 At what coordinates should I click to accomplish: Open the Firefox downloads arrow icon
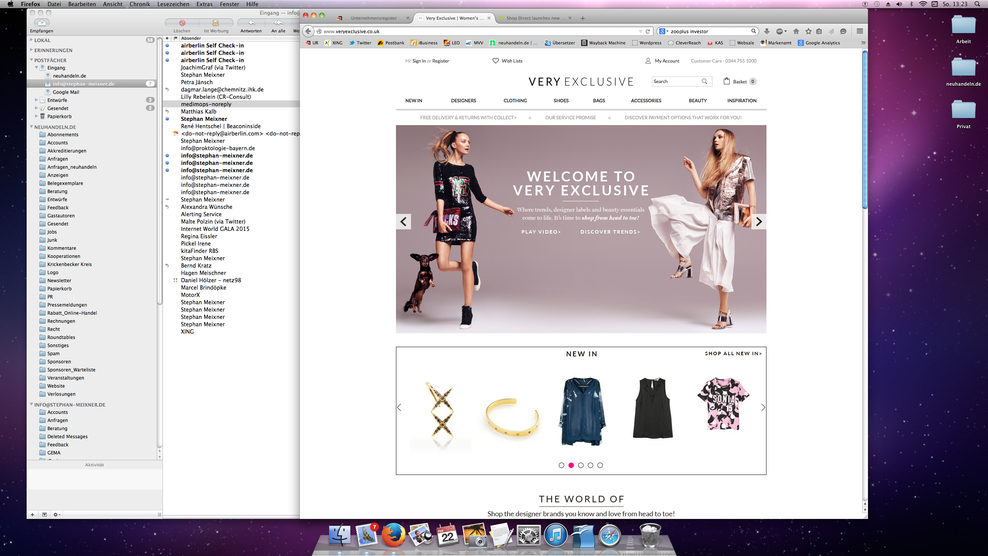coord(767,31)
